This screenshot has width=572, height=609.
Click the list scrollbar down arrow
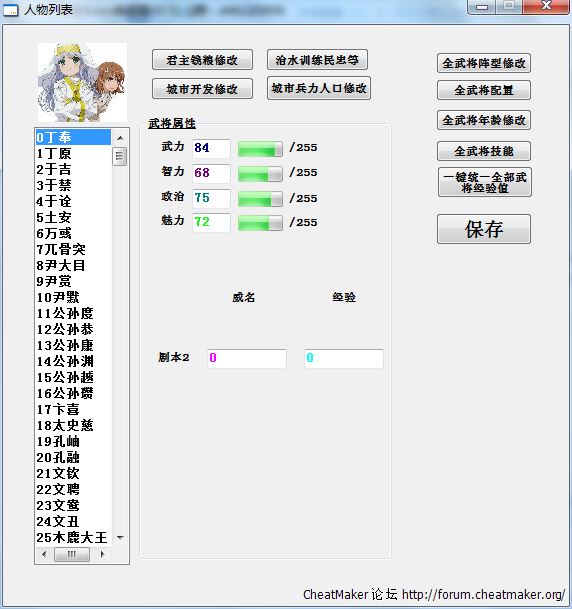point(120,538)
